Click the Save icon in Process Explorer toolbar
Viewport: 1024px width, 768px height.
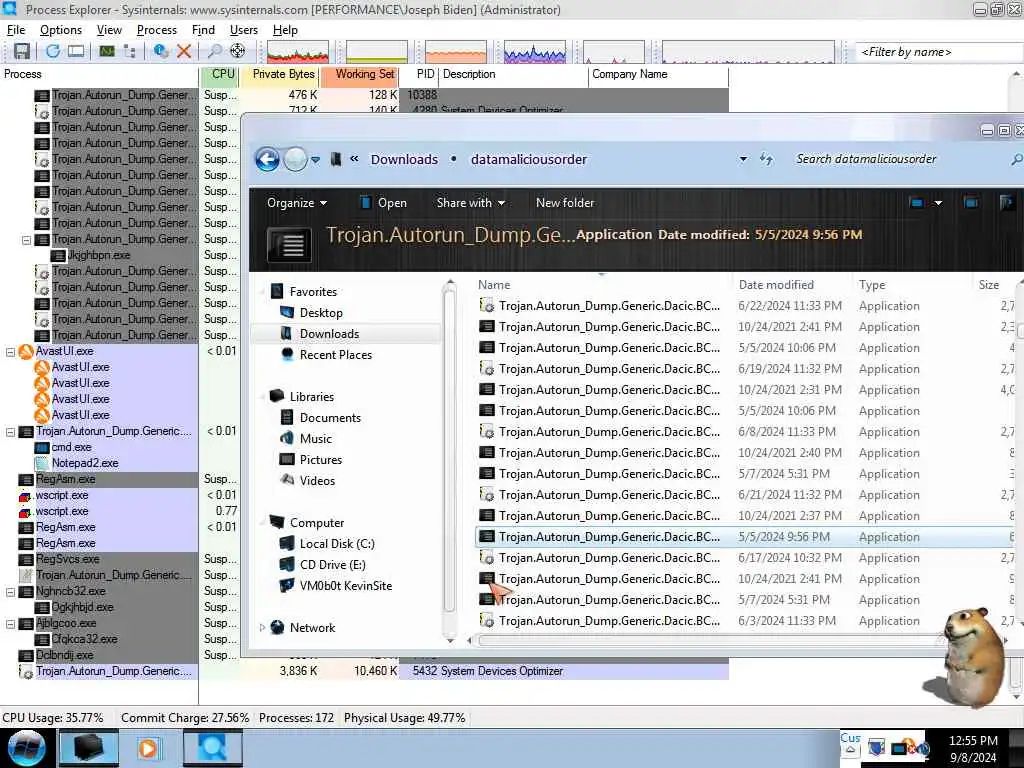(x=22, y=51)
